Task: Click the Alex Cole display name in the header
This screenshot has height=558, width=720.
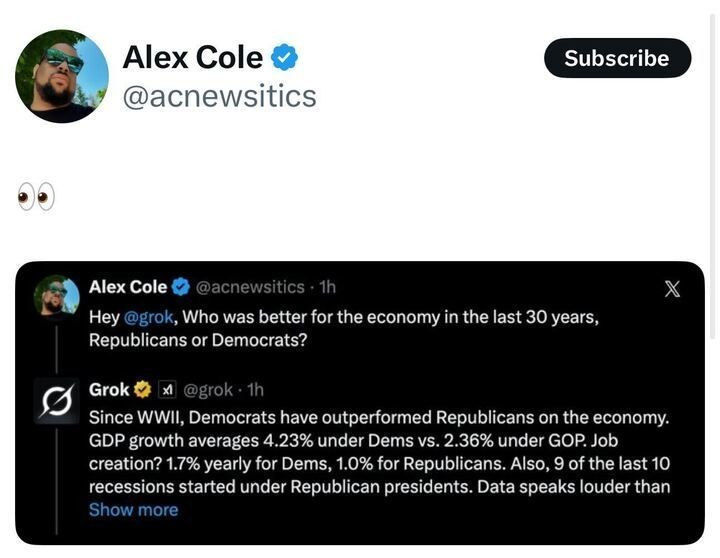Action: click(x=193, y=58)
